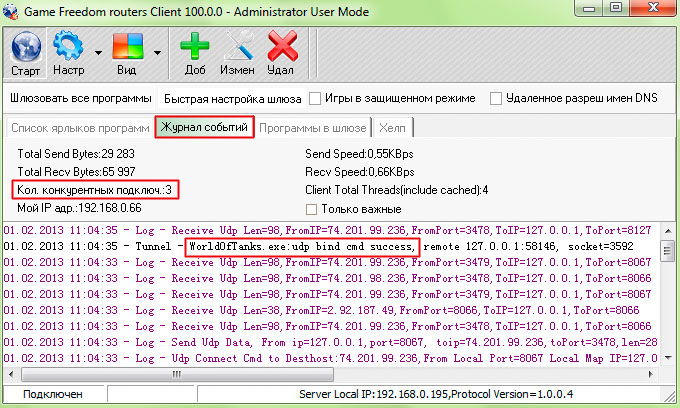
Task: Expand the Вид dropdown arrow
Action: 157,53
